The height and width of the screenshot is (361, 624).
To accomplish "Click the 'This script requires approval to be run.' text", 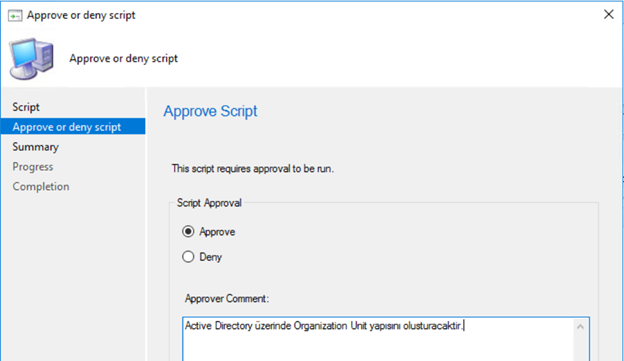I will [253, 169].
